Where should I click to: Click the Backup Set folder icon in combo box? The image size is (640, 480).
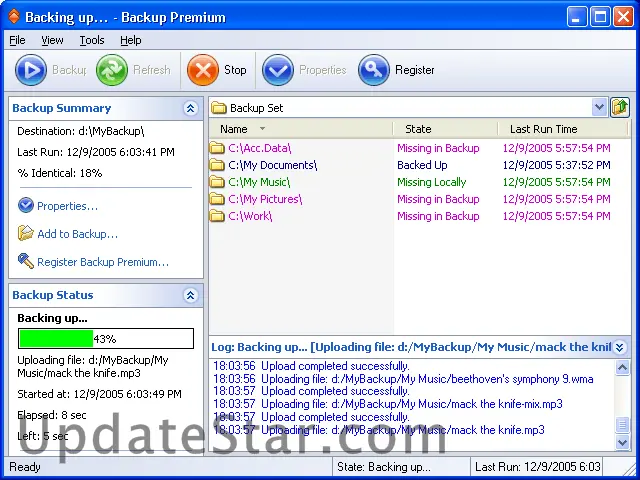[x=219, y=108]
